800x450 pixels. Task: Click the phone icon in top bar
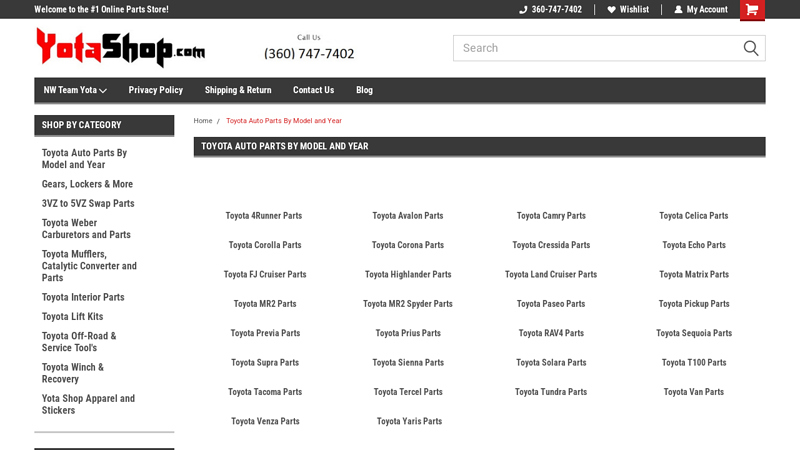[x=523, y=10]
